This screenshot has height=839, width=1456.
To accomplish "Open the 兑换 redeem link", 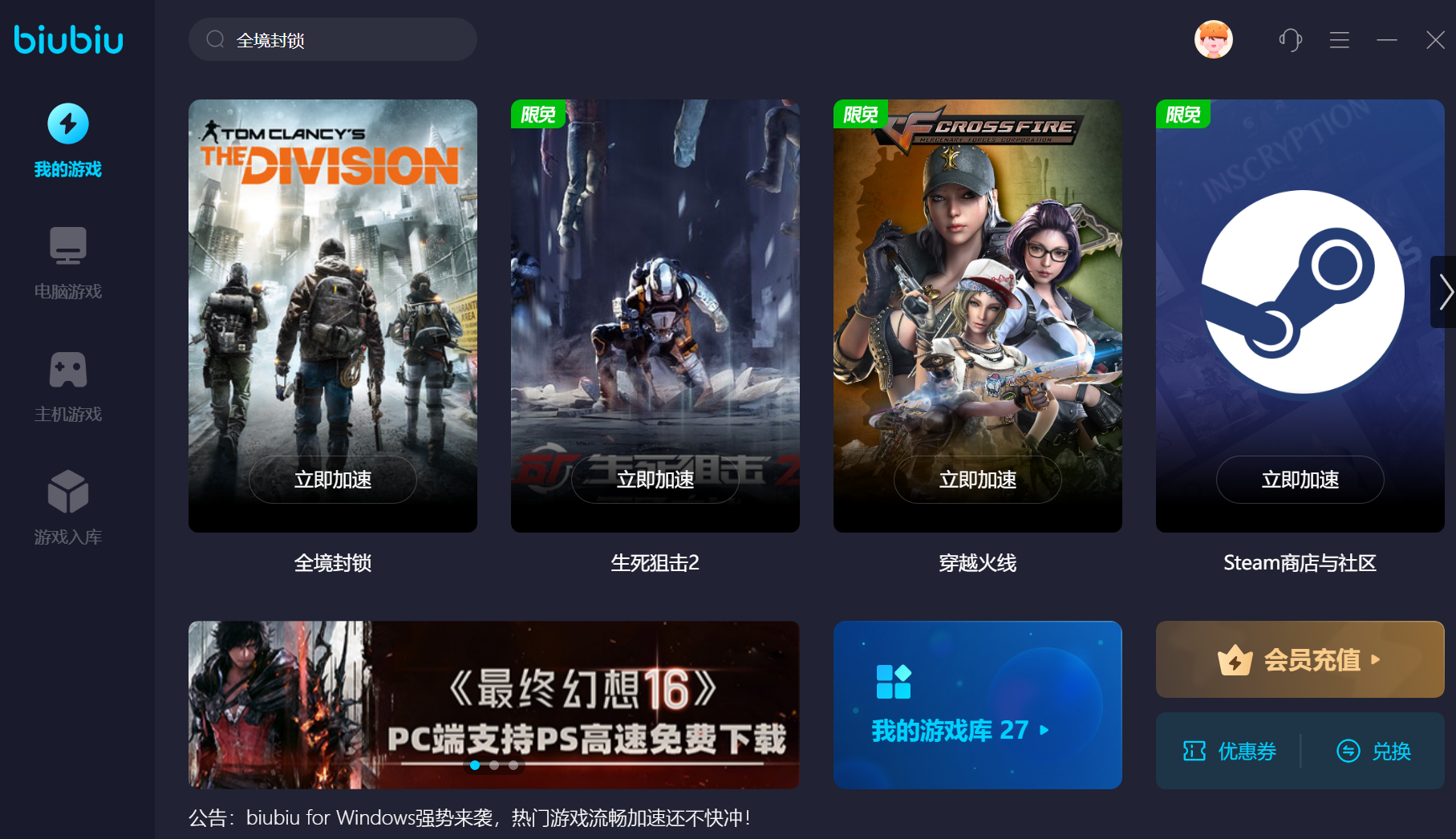I will coord(1373,752).
